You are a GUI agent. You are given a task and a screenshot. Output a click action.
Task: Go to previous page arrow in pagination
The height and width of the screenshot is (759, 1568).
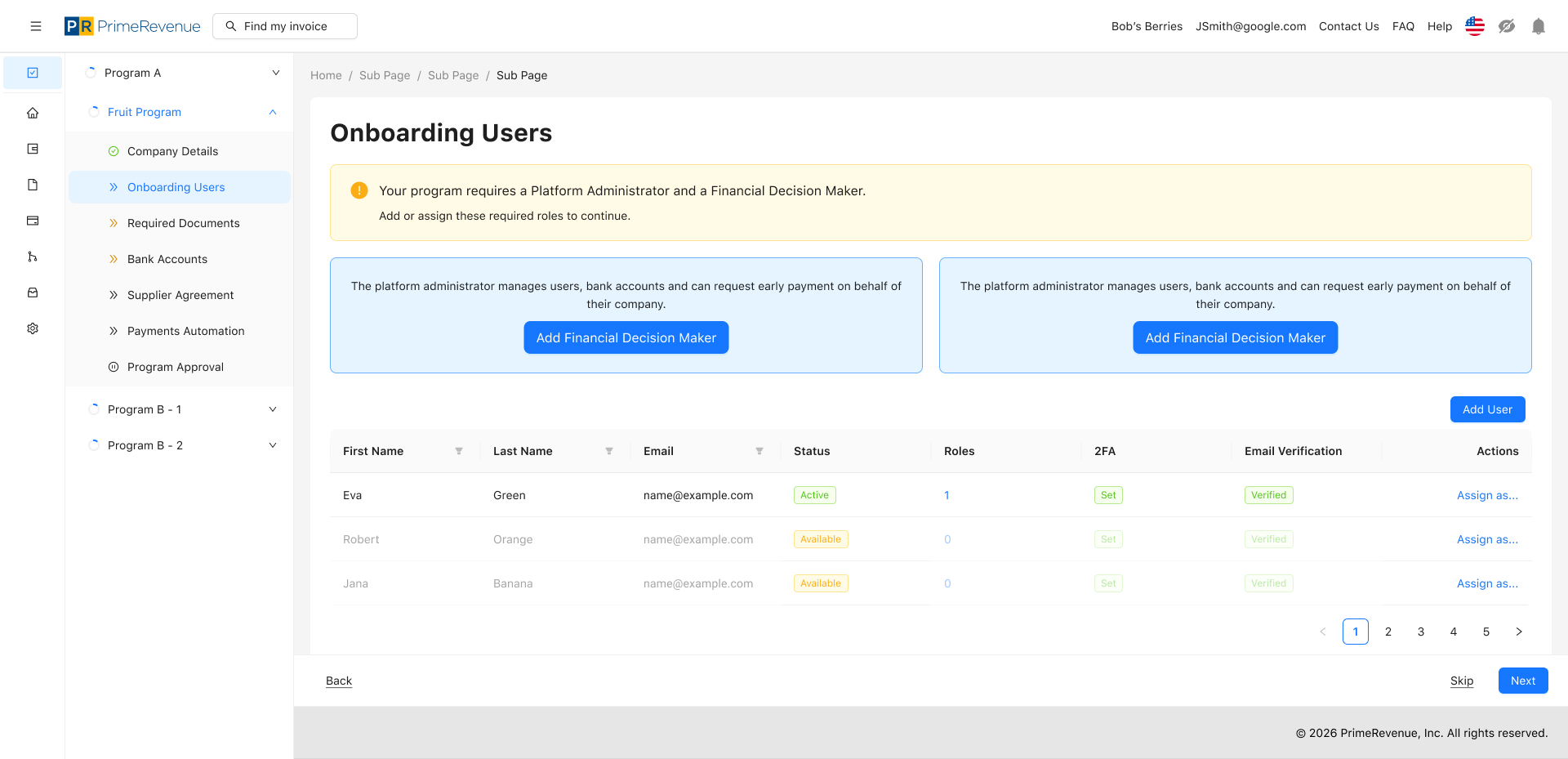pos(1323,632)
